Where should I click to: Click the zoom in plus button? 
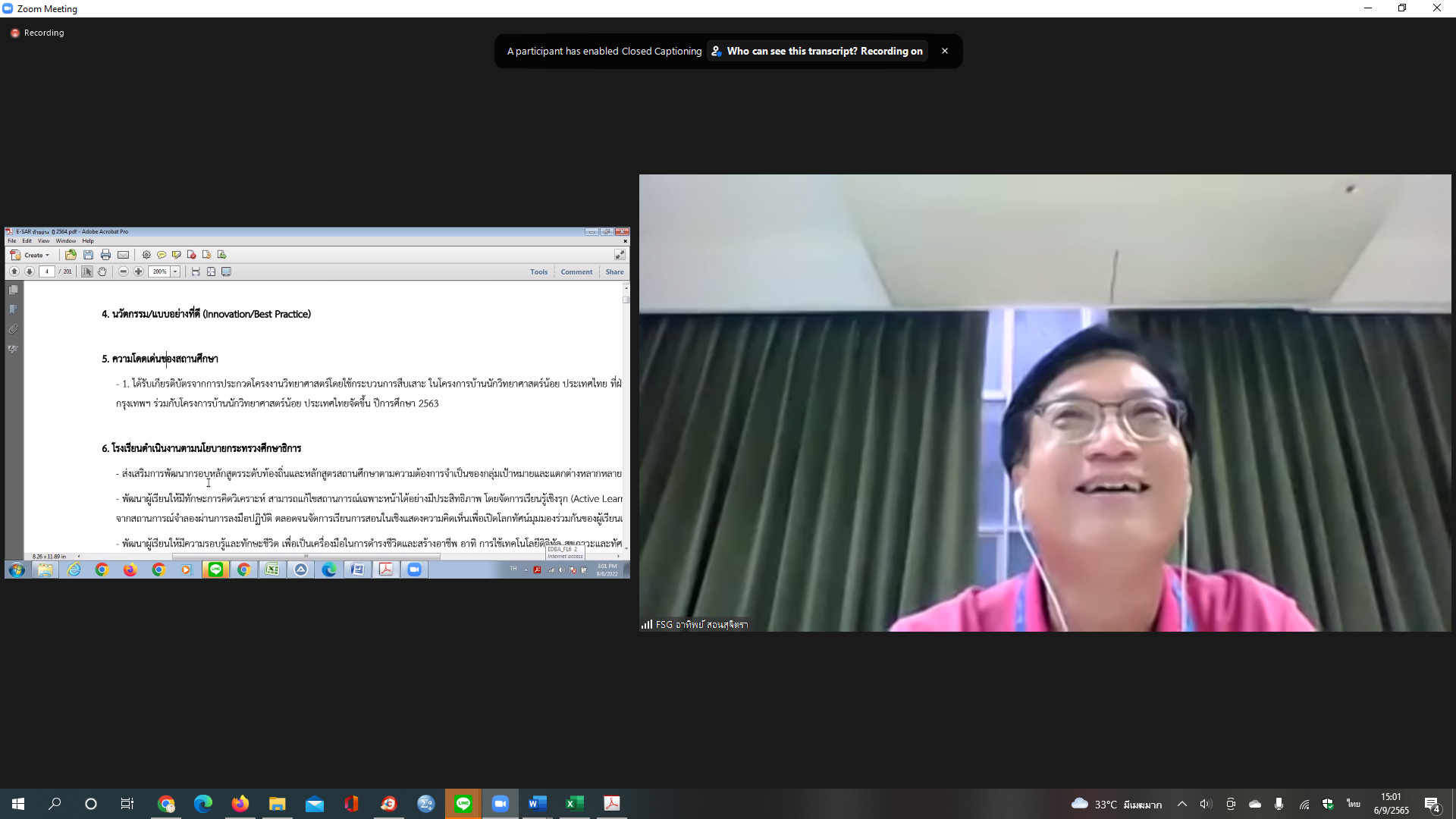(x=138, y=271)
